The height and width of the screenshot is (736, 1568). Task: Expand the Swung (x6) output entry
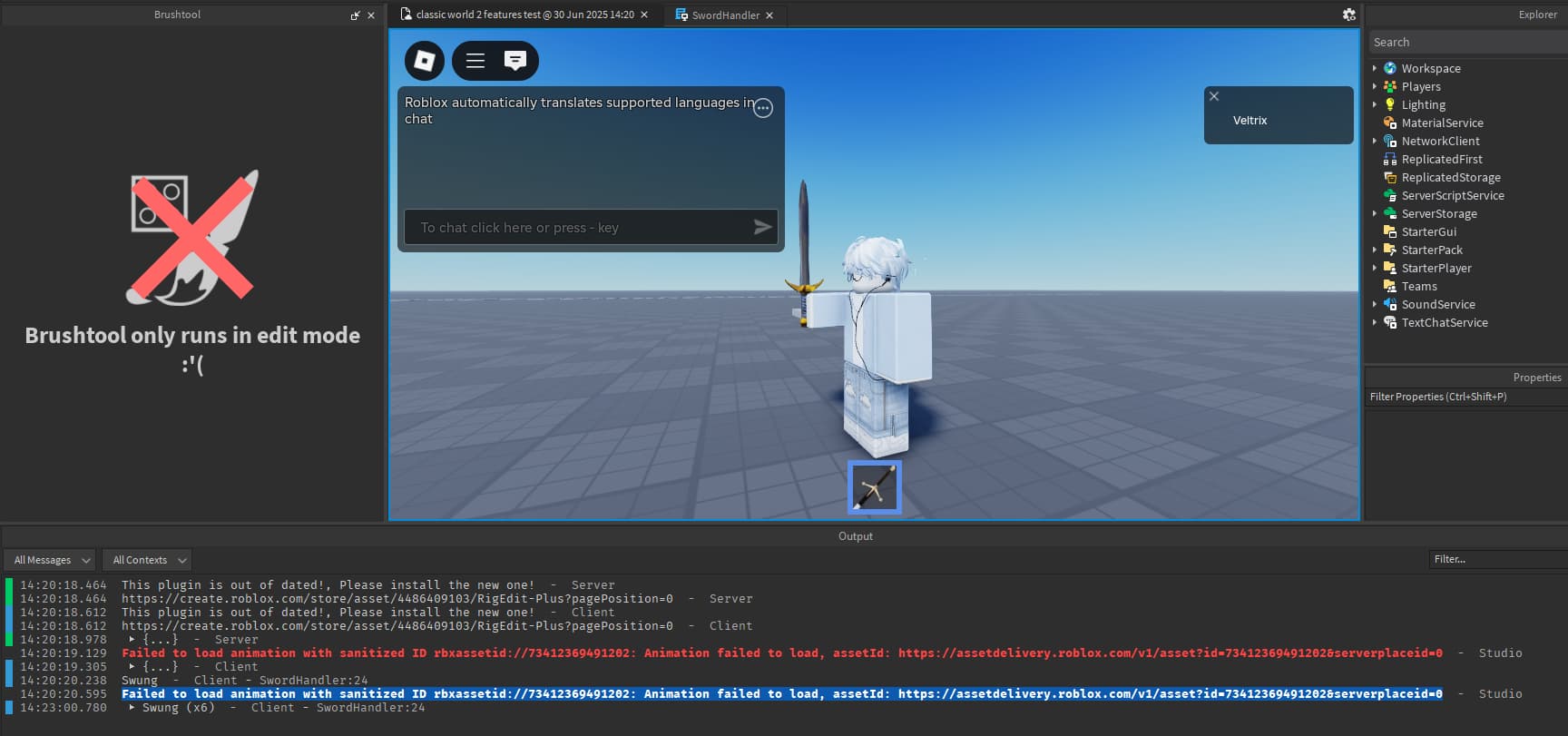(132, 707)
